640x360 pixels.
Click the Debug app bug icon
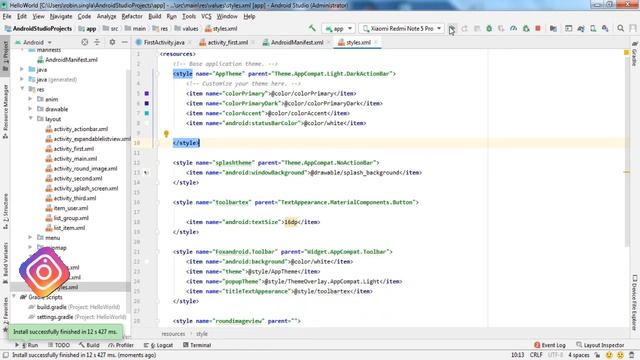[489, 29]
